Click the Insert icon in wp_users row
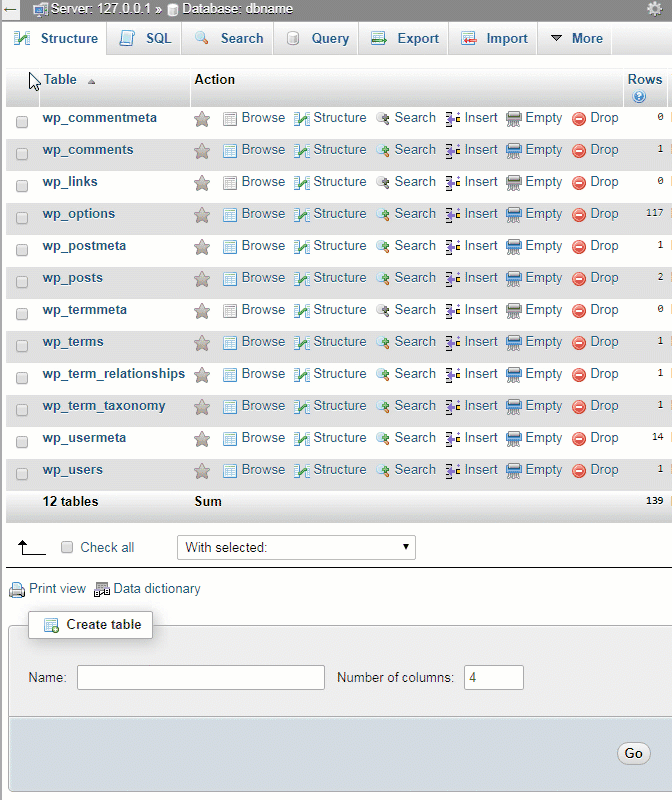This screenshot has width=672, height=800. pyautogui.click(x=453, y=471)
